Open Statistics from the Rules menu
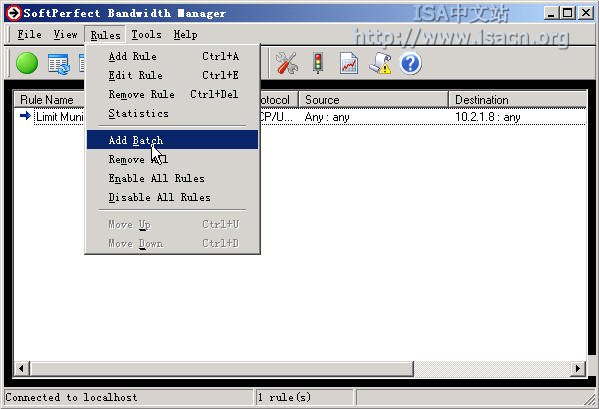Screen dimensions: 599x409 coord(173,113)
